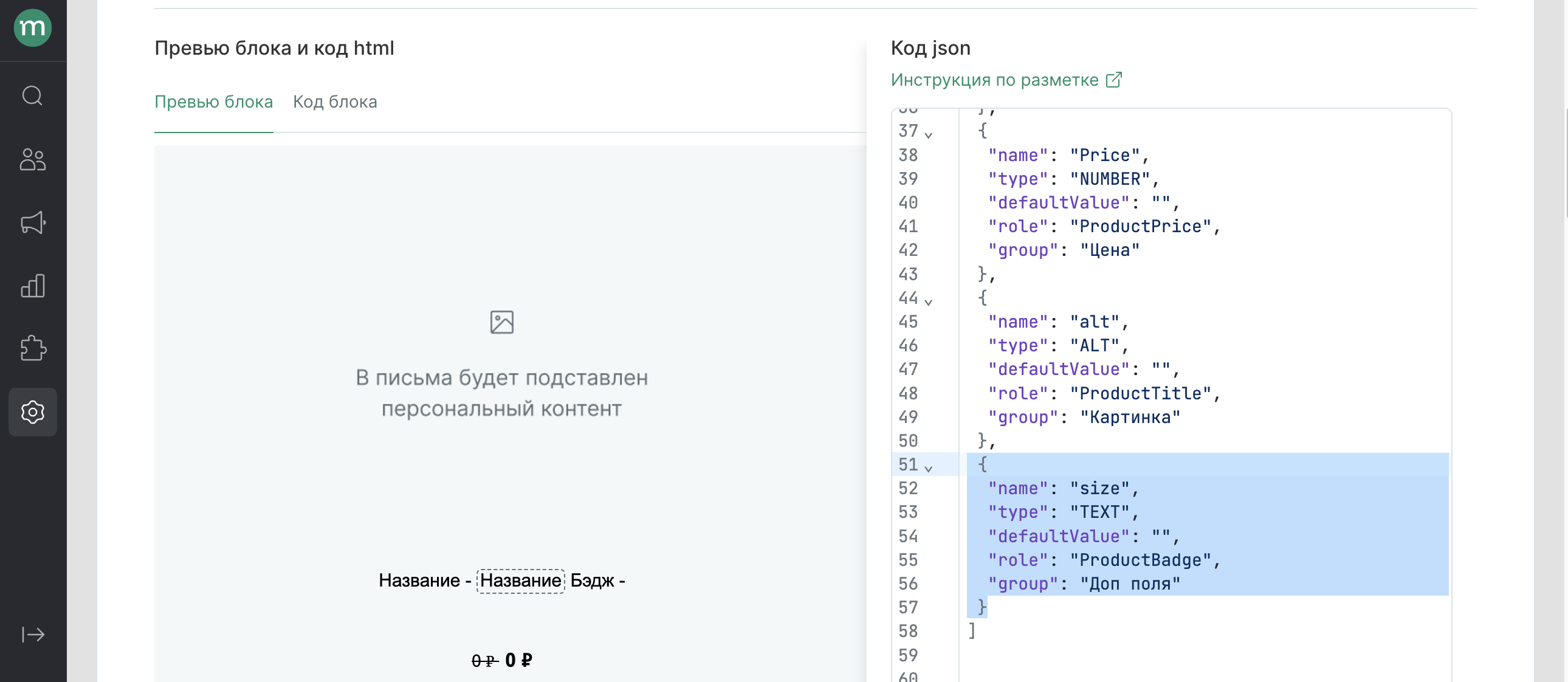Click the Бэдж - text in preview
The image size is (1568, 682).
coord(598,580)
